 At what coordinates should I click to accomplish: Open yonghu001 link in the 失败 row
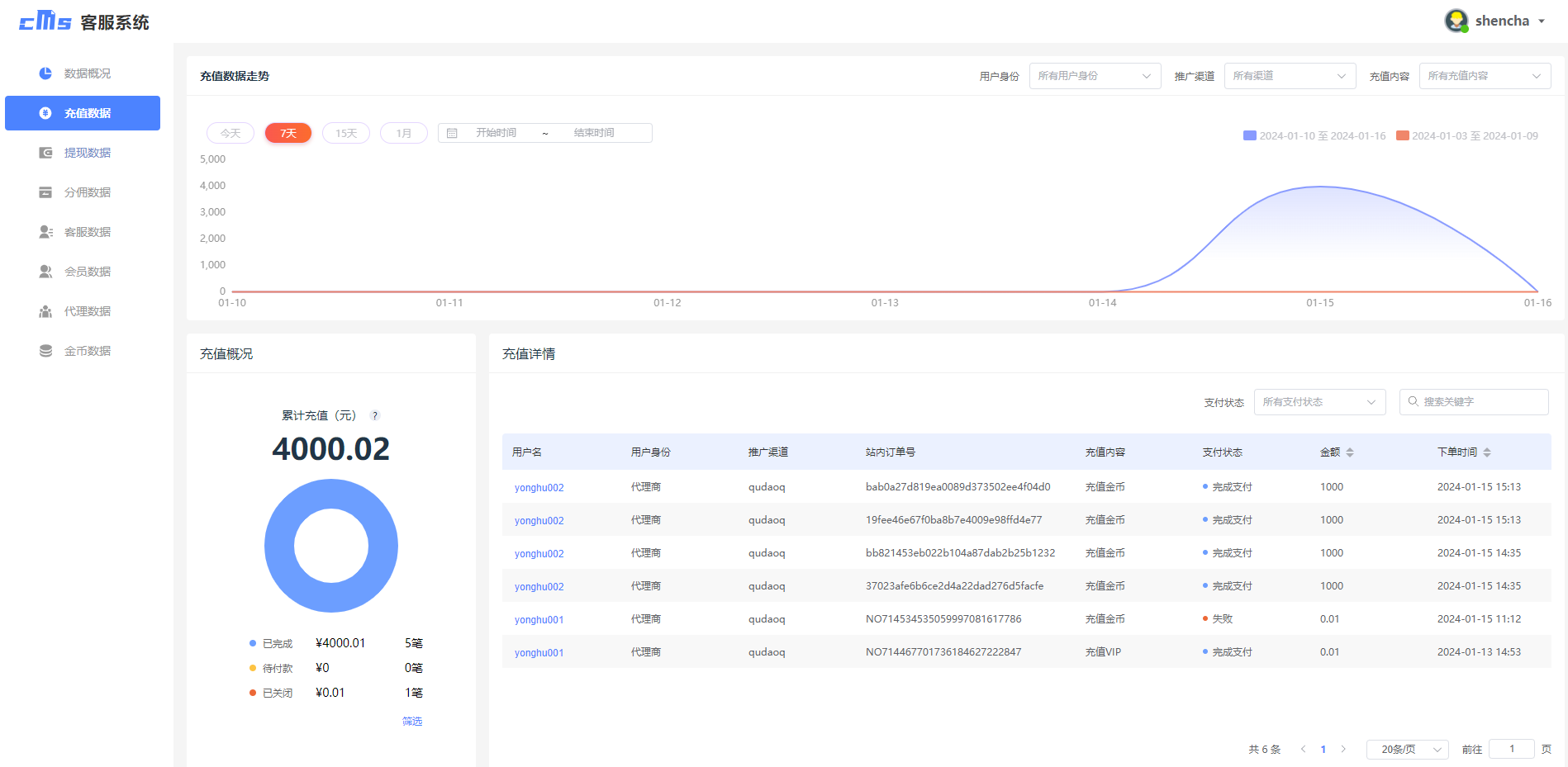pos(539,619)
